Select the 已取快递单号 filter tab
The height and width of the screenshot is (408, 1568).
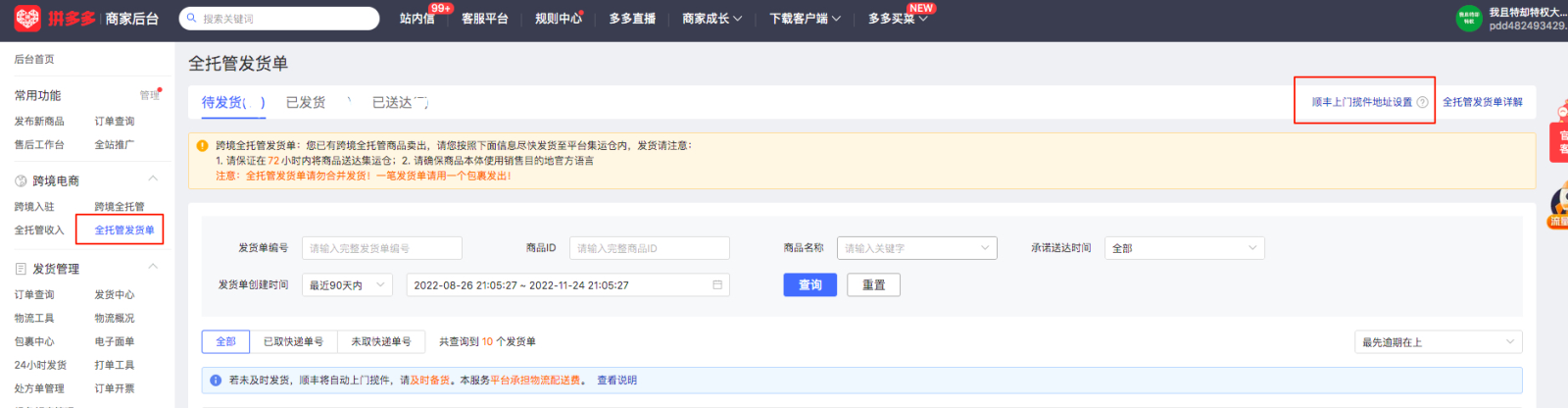pyautogui.click(x=294, y=341)
